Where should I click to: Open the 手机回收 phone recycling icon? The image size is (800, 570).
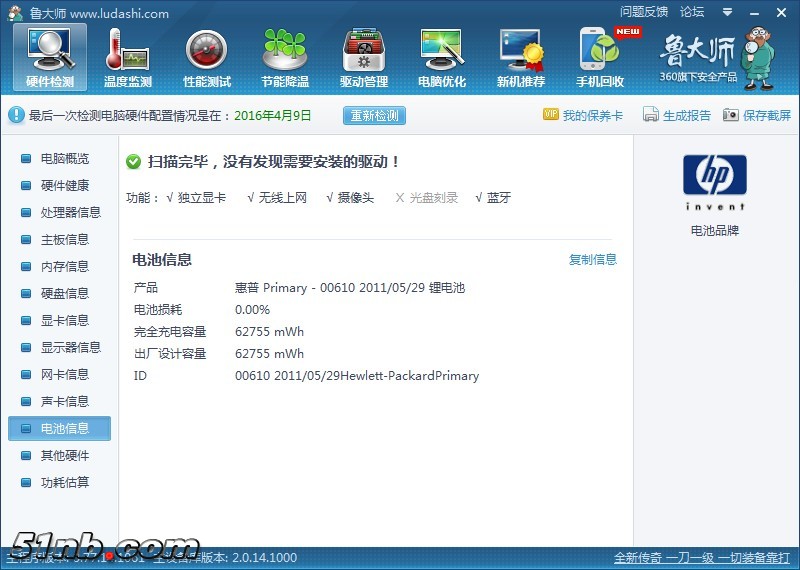click(x=600, y=57)
